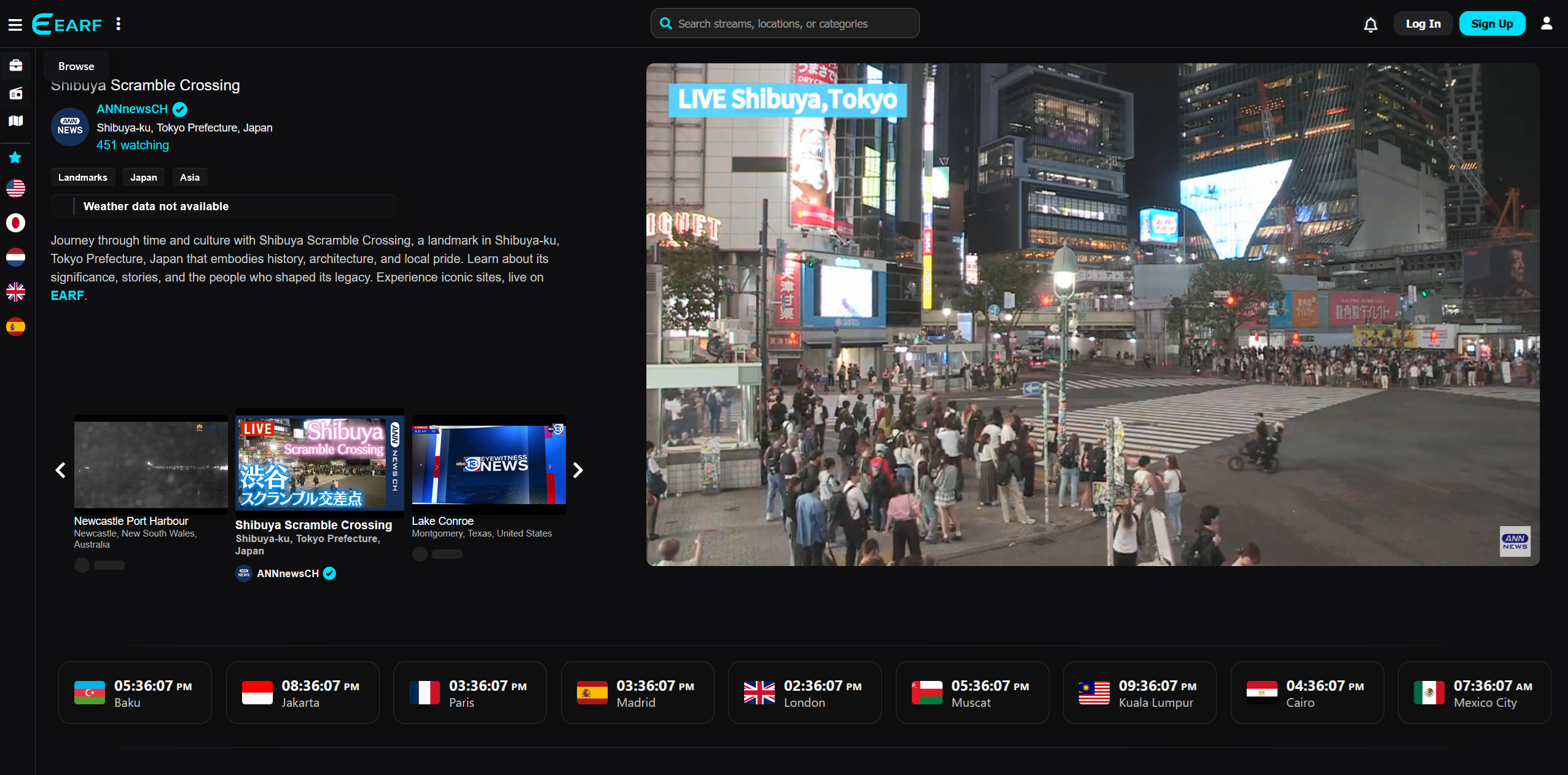Select the Netherlands flag in sidebar
This screenshot has width=1568, height=775.
point(16,257)
